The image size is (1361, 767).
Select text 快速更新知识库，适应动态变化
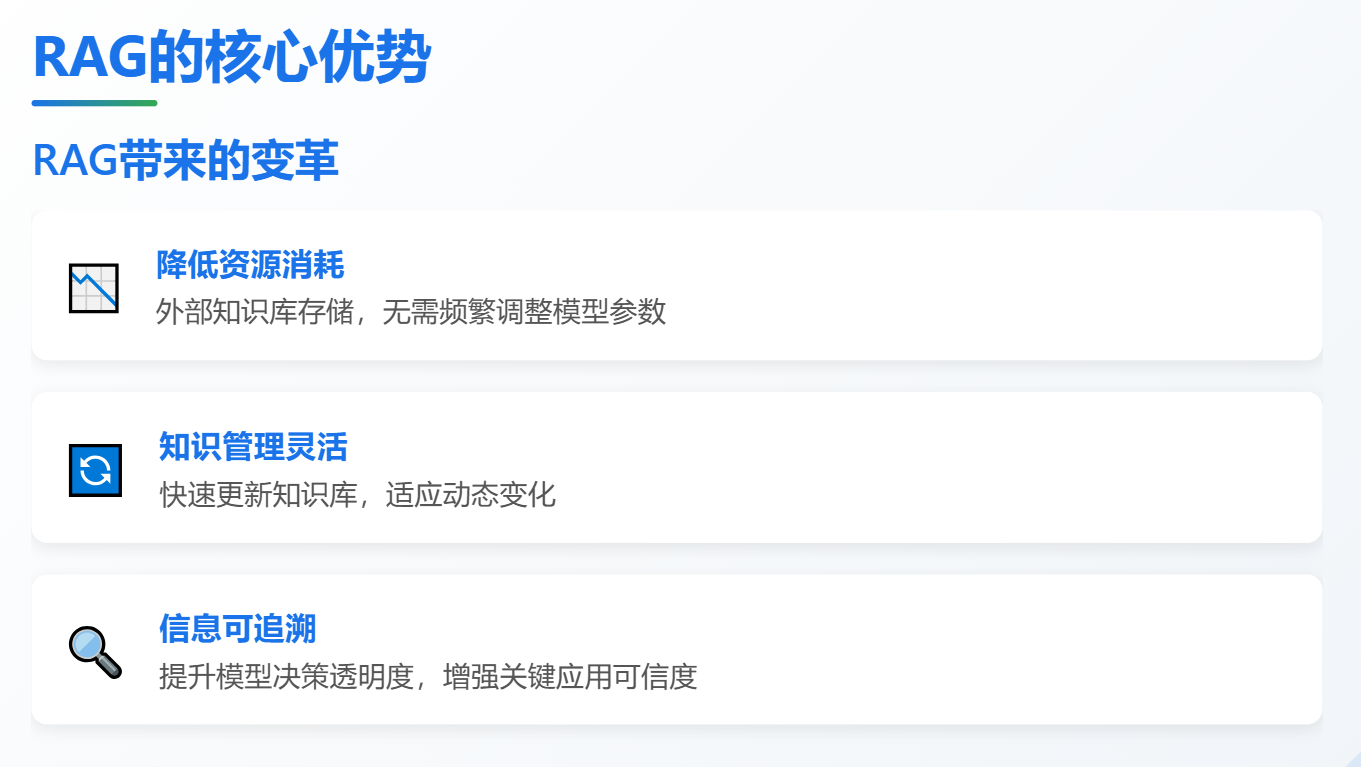point(357,494)
